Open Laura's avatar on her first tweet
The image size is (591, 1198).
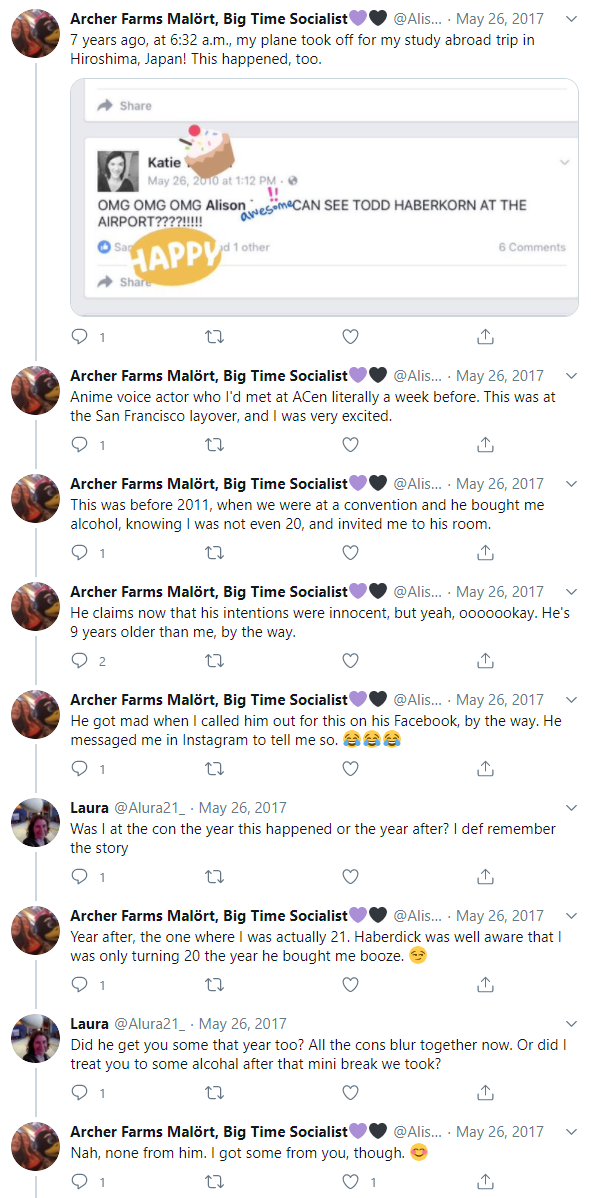(x=35, y=822)
